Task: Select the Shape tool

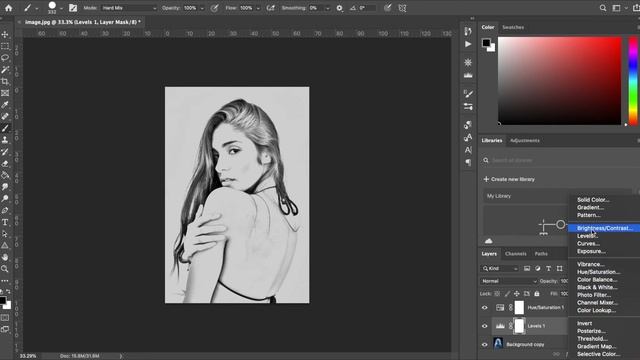Action: 5,246
